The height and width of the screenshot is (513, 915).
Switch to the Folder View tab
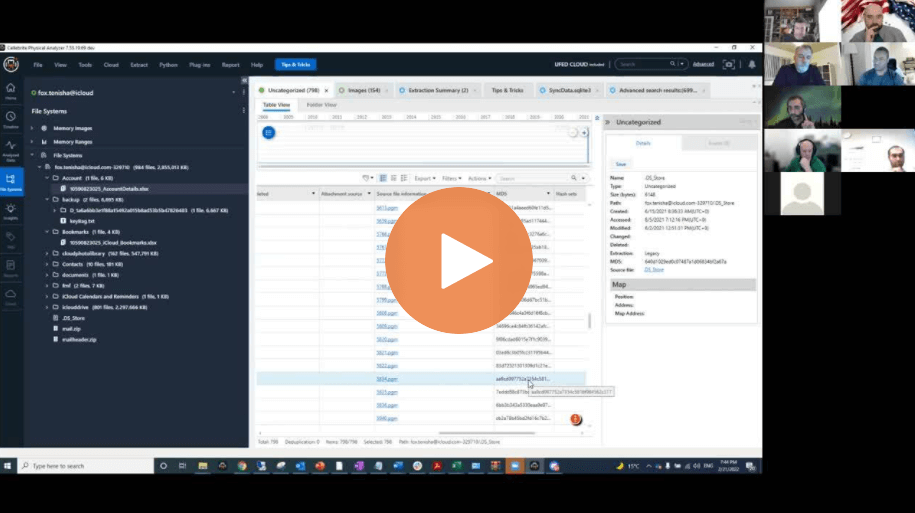[x=321, y=104]
